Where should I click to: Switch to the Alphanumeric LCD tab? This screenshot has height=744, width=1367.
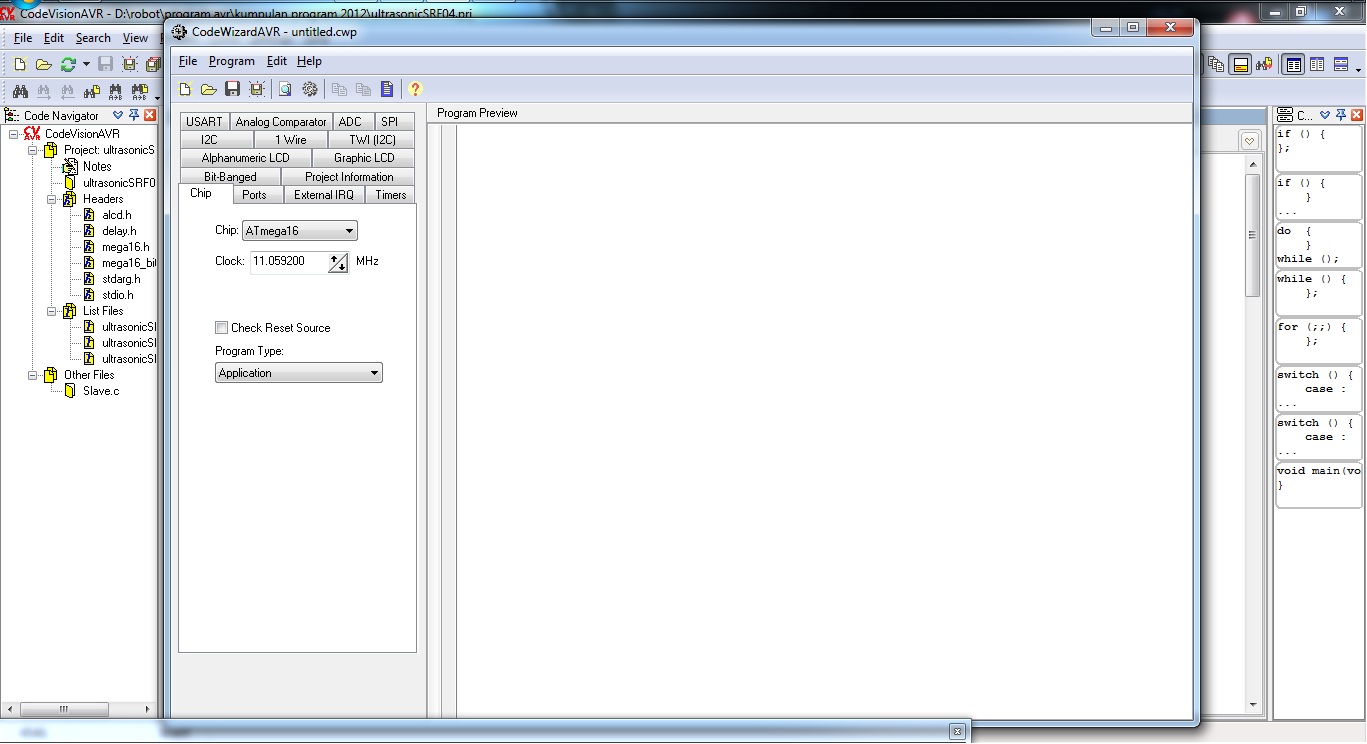pos(245,158)
